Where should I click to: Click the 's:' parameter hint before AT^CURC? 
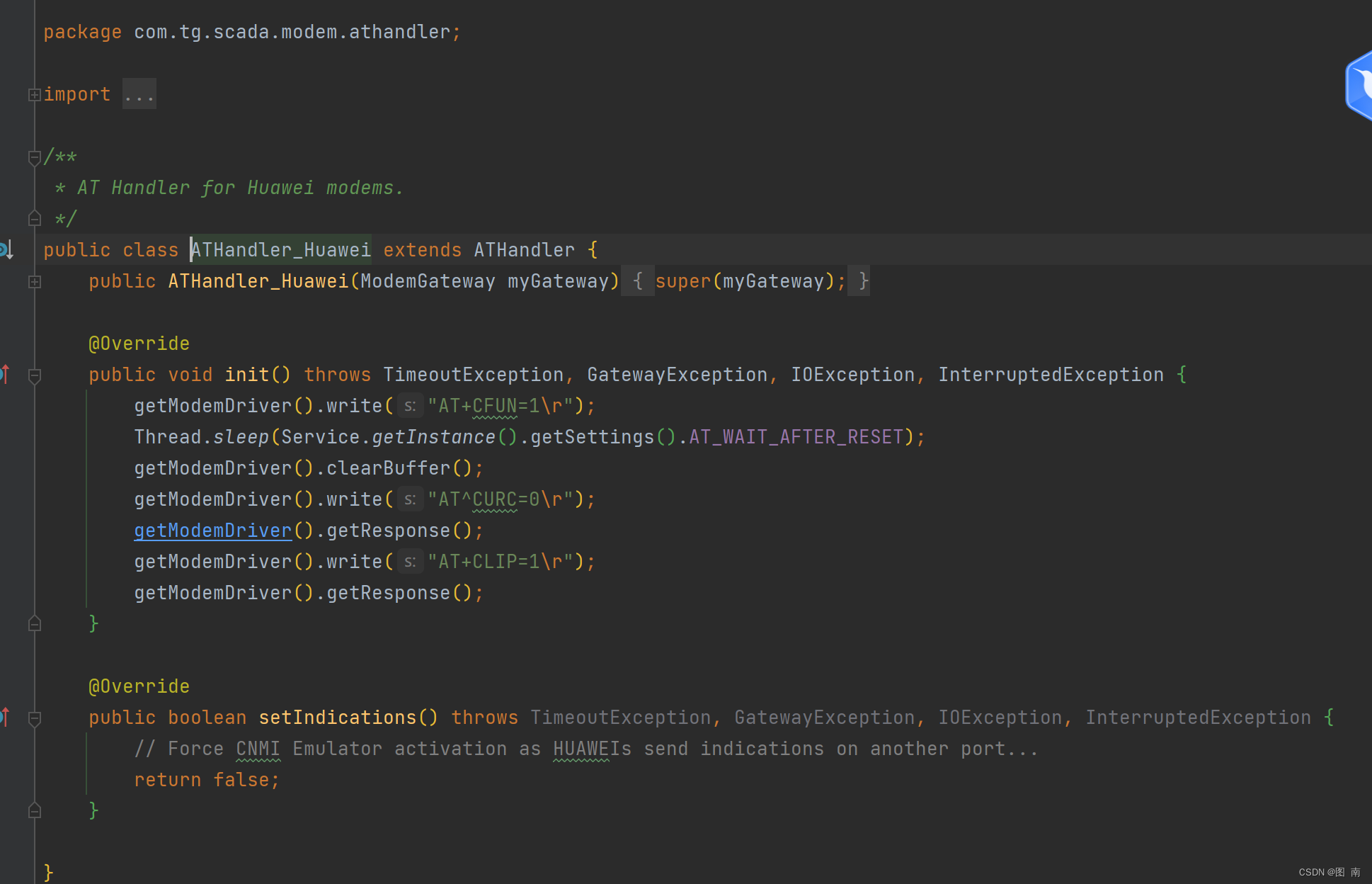pos(410,499)
